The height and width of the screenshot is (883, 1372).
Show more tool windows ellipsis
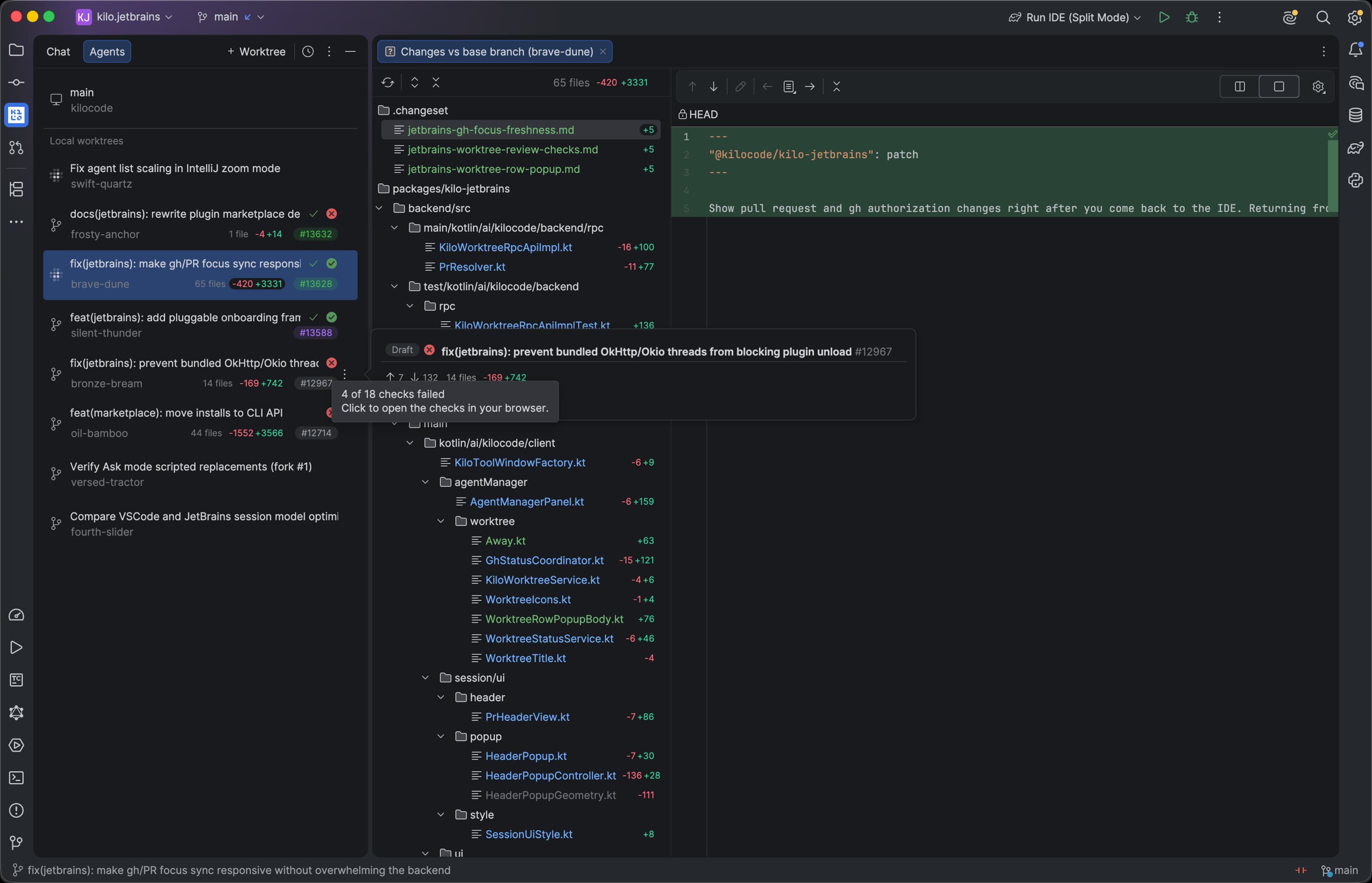point(16,222)
